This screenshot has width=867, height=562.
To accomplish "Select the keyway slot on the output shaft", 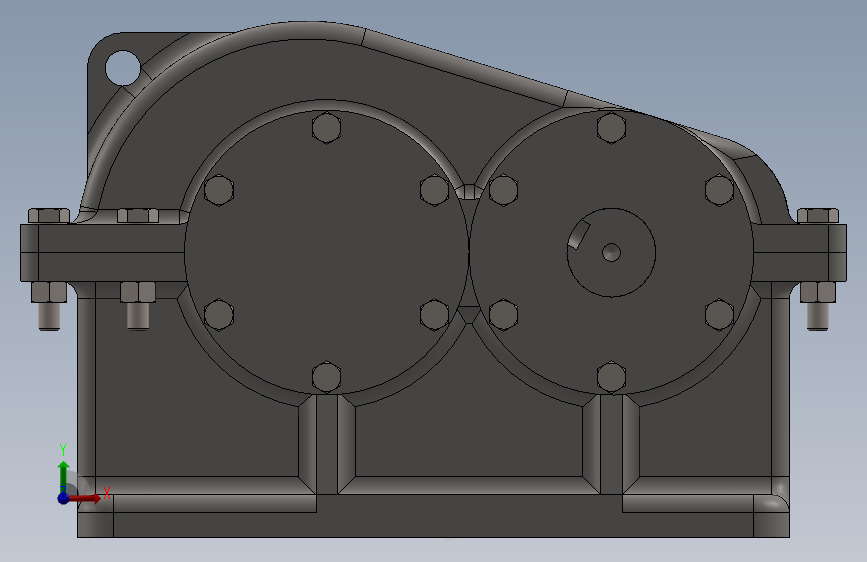I will click(x=578, y=234).
